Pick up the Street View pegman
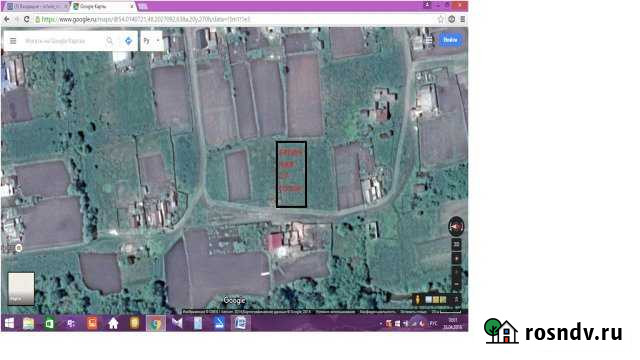 tap(418, 299)
